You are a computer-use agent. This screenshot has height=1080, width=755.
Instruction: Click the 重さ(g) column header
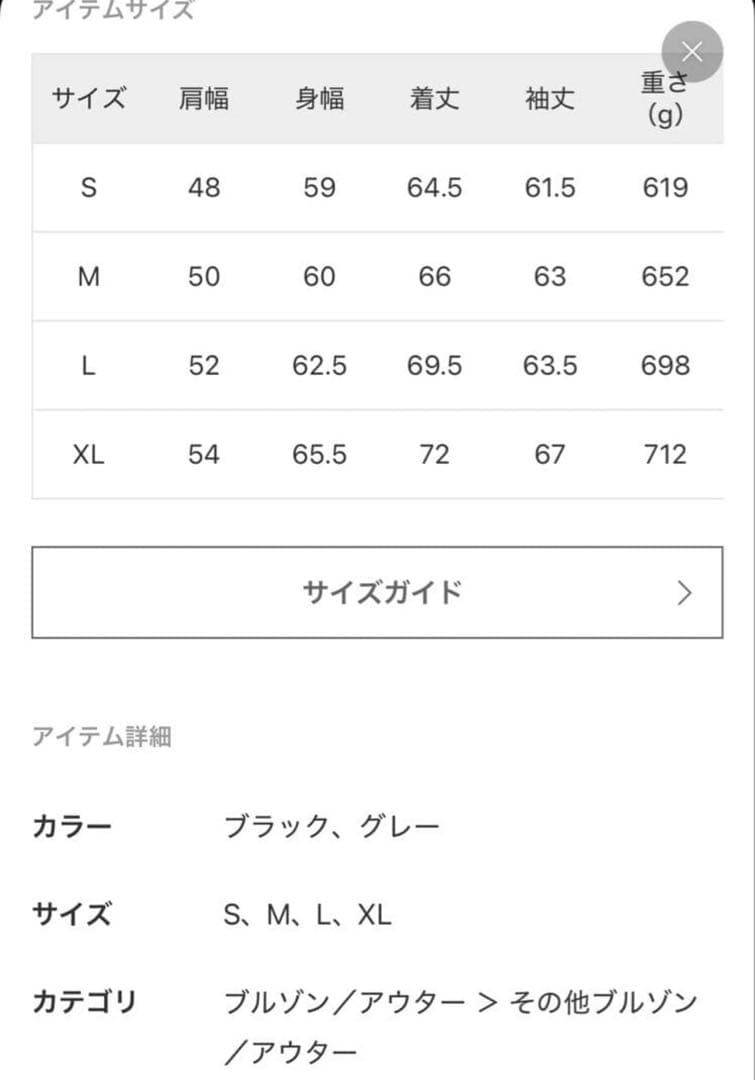point(663,98)
